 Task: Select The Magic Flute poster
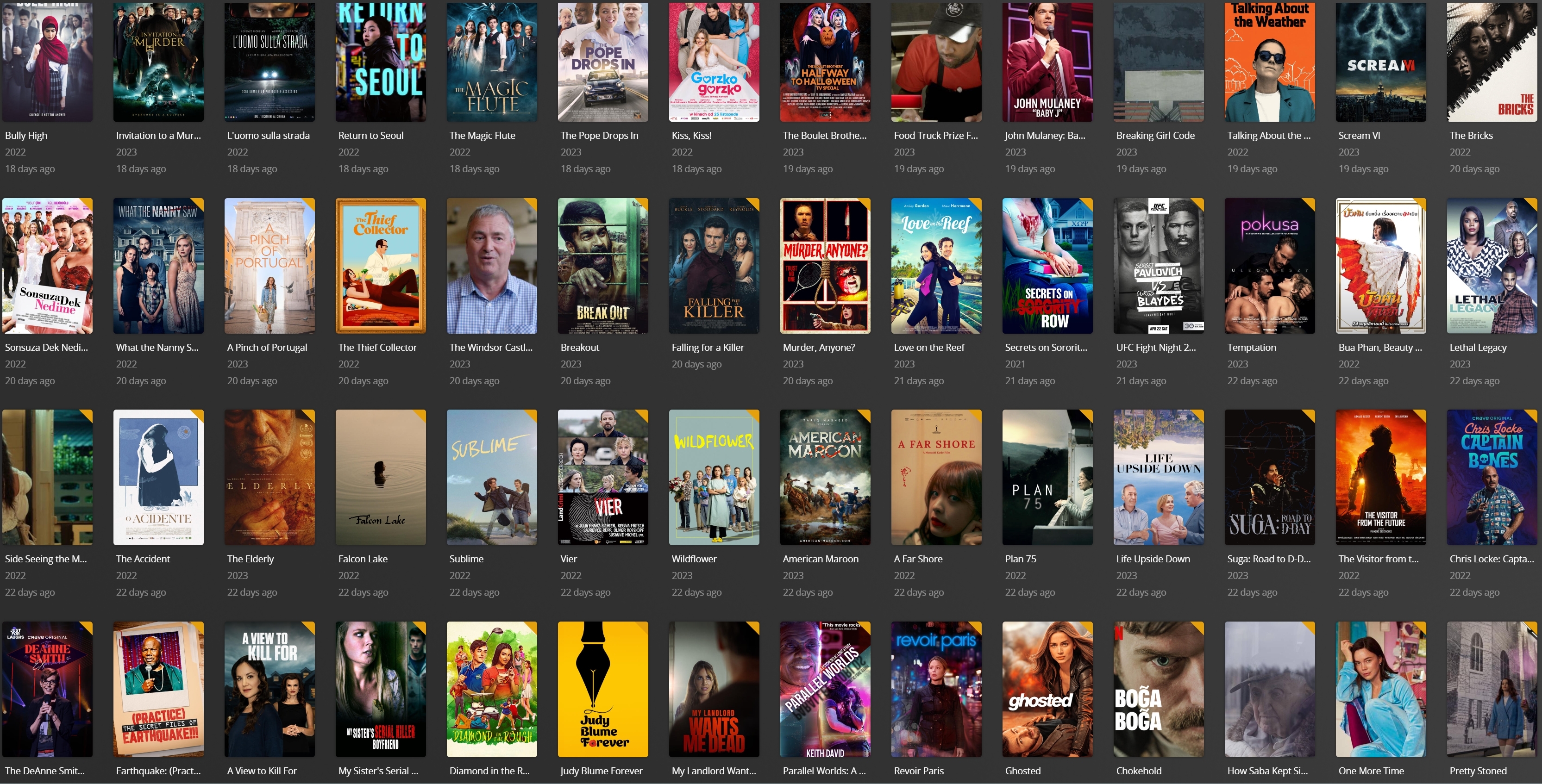pos(492,61)
